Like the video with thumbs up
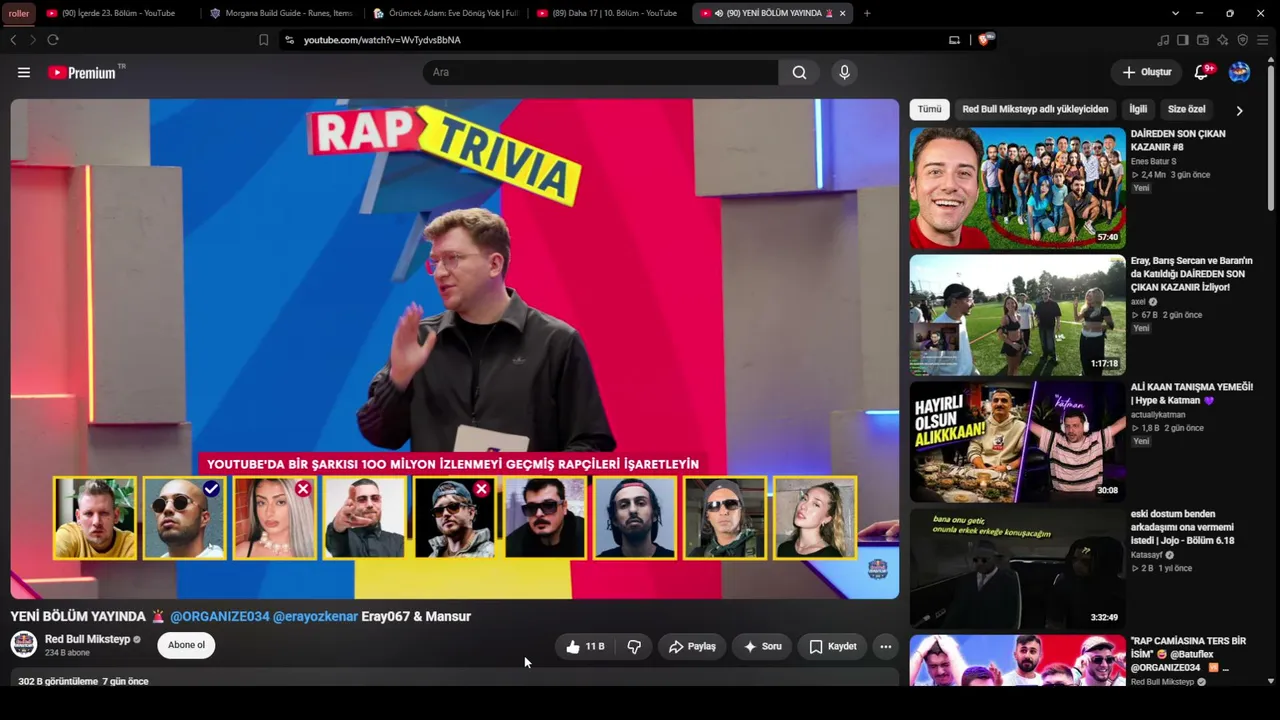Screen dimensions: 1280x720 pyautogui.click(x=585, y=647)
